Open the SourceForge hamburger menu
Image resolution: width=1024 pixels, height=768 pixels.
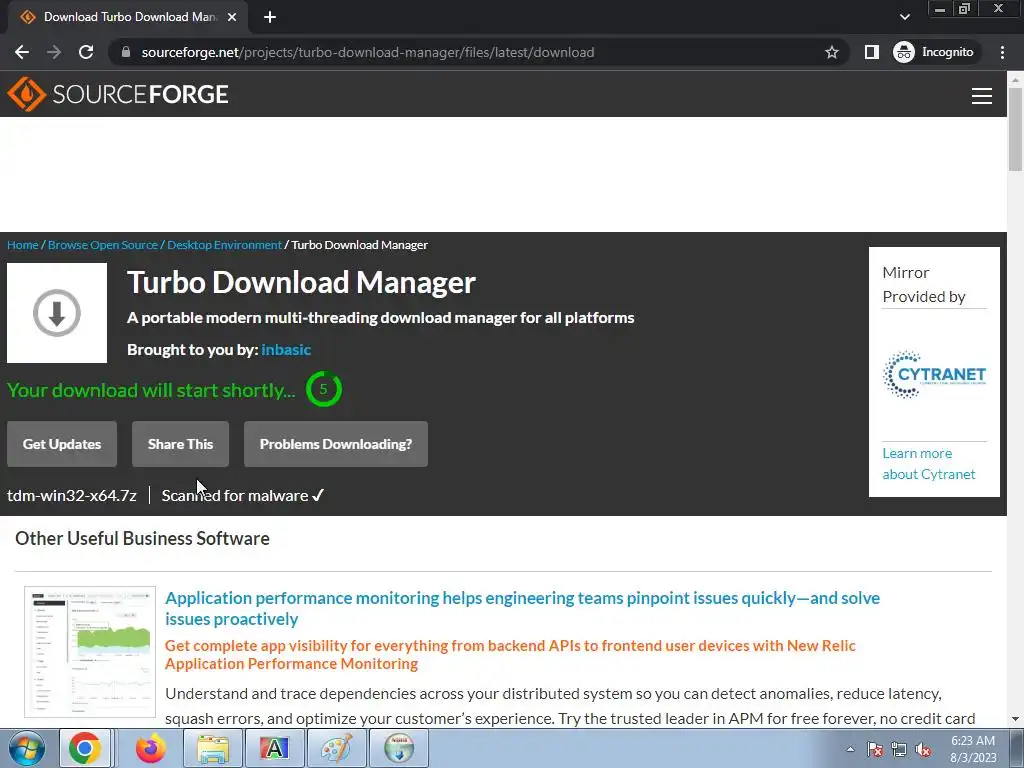pos(982,96)
